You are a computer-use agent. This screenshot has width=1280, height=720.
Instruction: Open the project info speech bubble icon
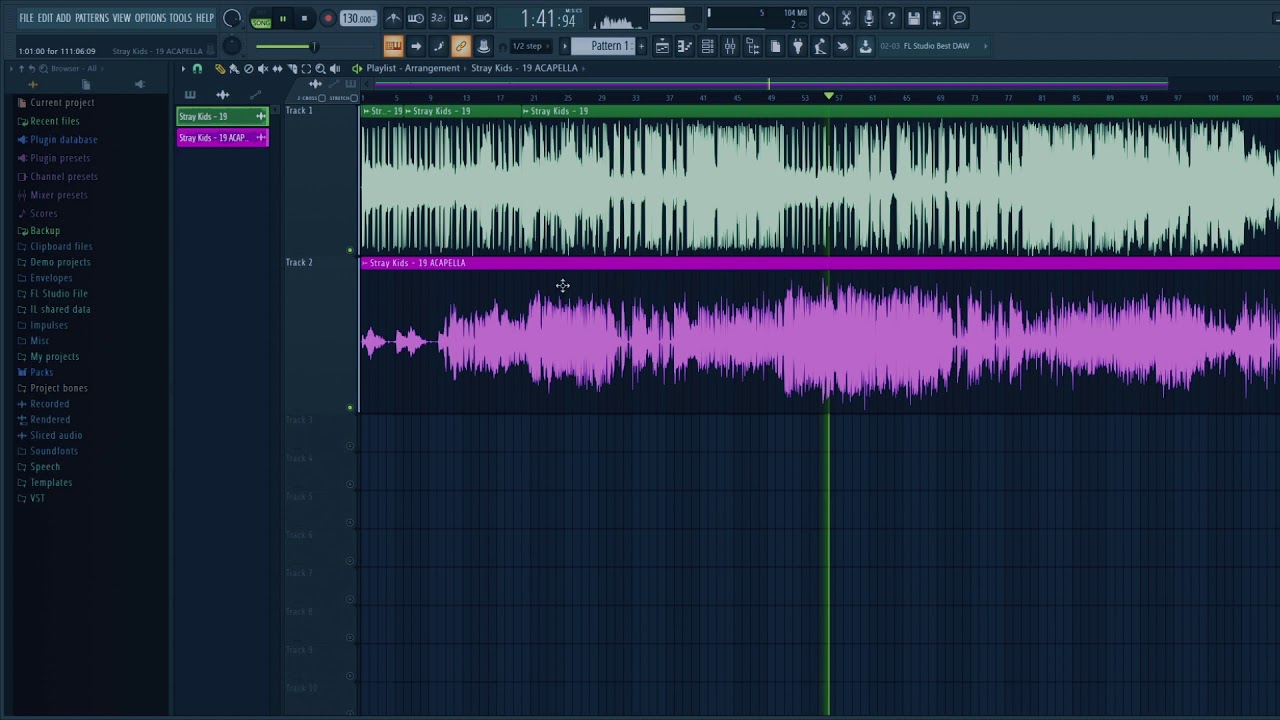click(959, 18)
